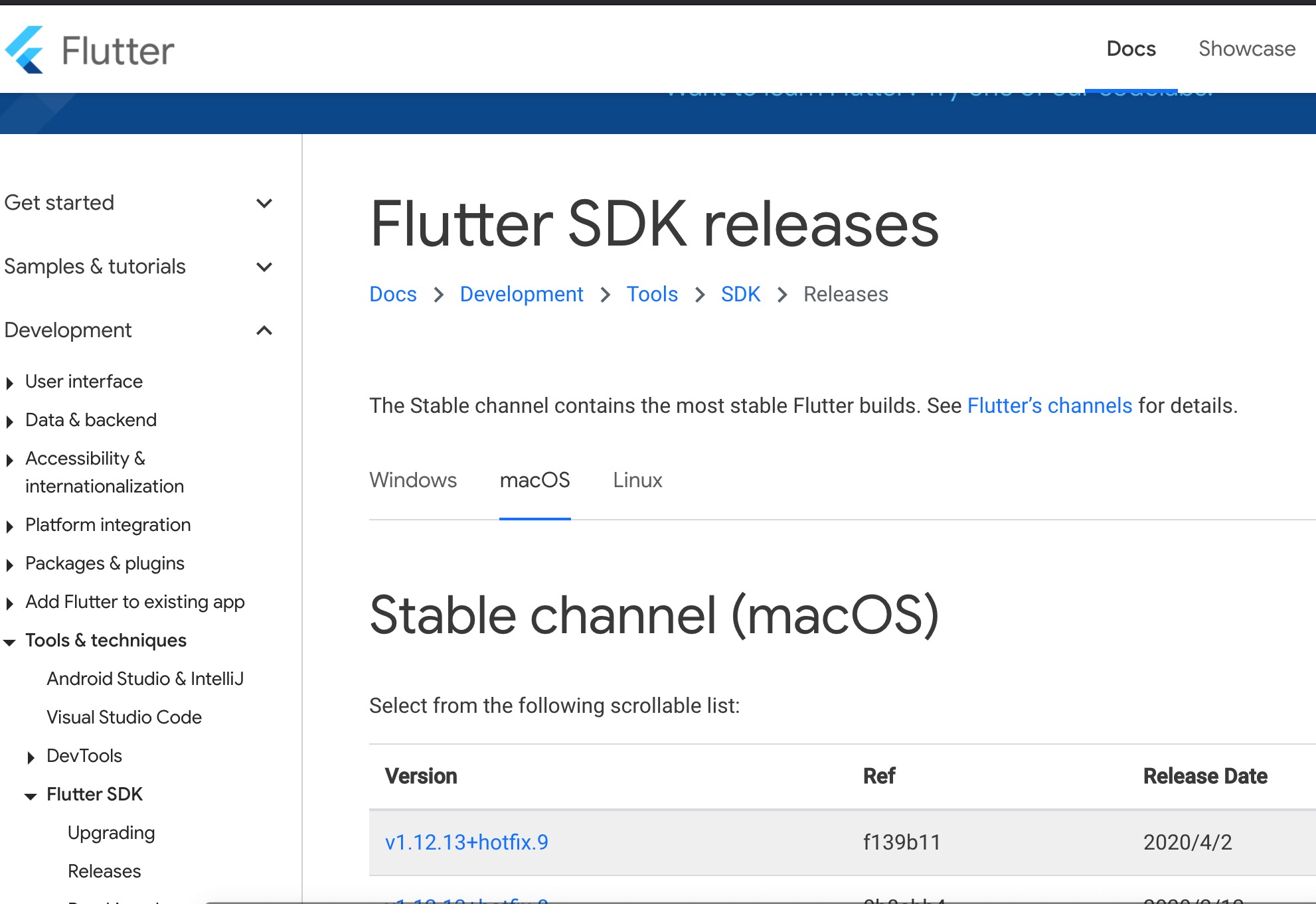
Task: Open the User interface sidebar item
Action: click(84, 382)
